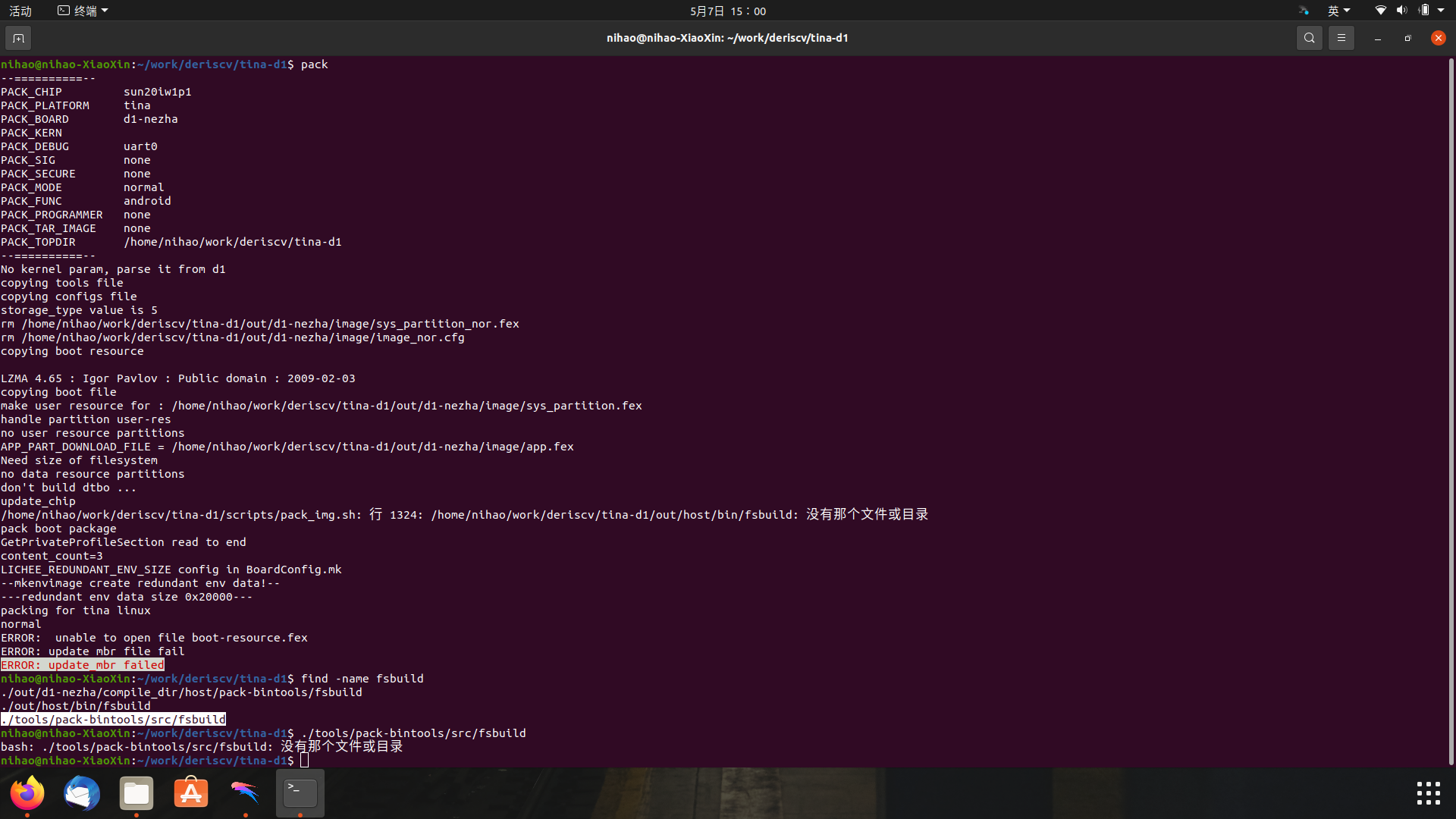Screen dimensions: 1456x819
Task: Open the 活动 activities overview
Action: click(20, 11)
